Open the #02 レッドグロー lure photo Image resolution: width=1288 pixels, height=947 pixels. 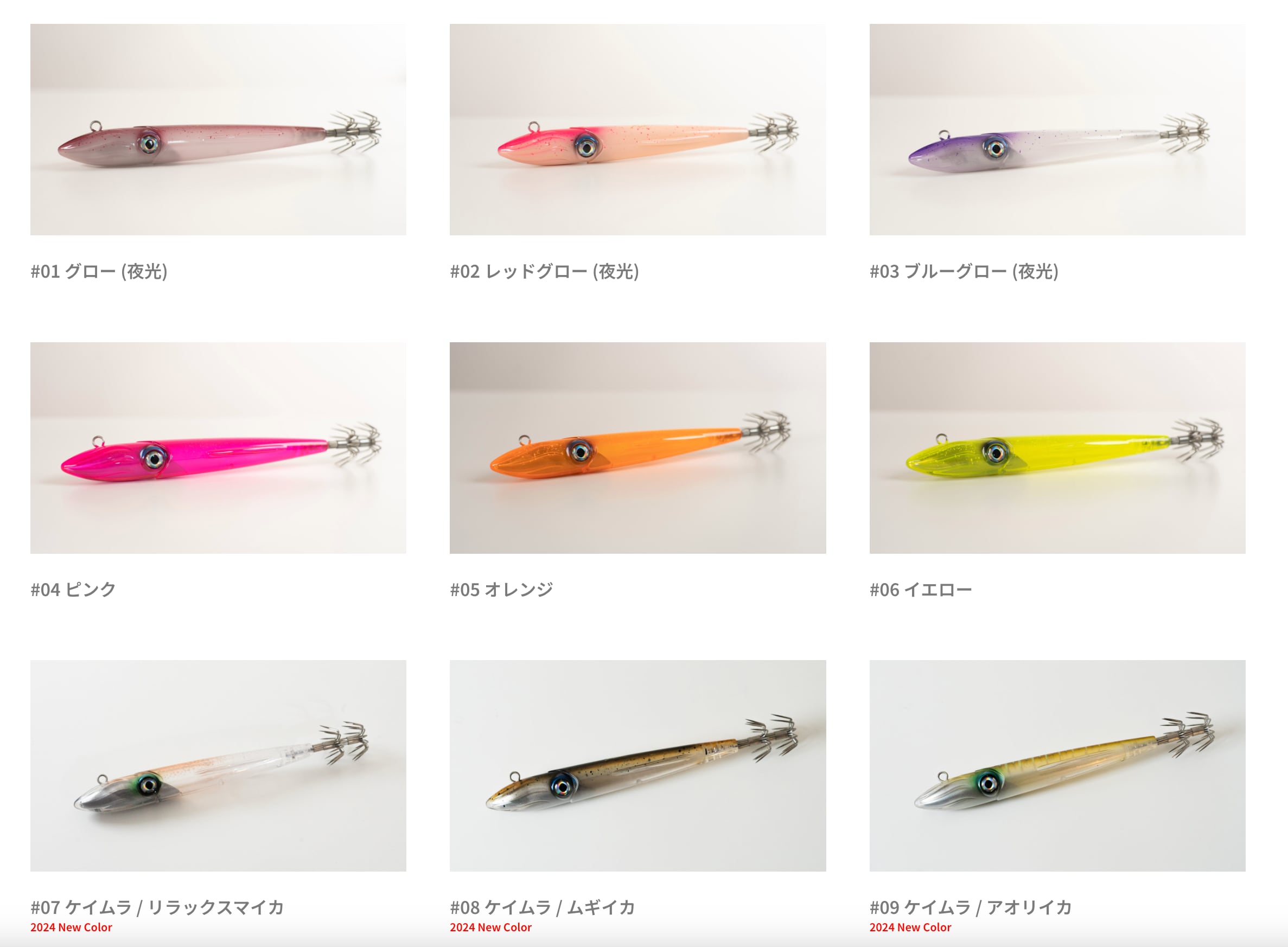coord(637,130)
